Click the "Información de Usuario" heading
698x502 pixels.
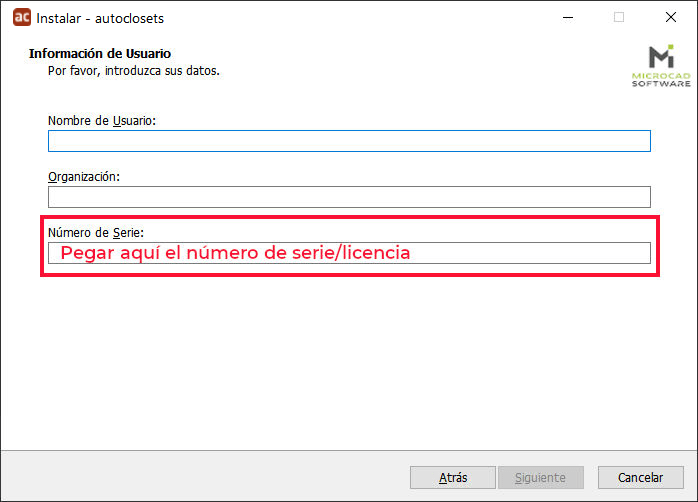click(x=100, y=53)
